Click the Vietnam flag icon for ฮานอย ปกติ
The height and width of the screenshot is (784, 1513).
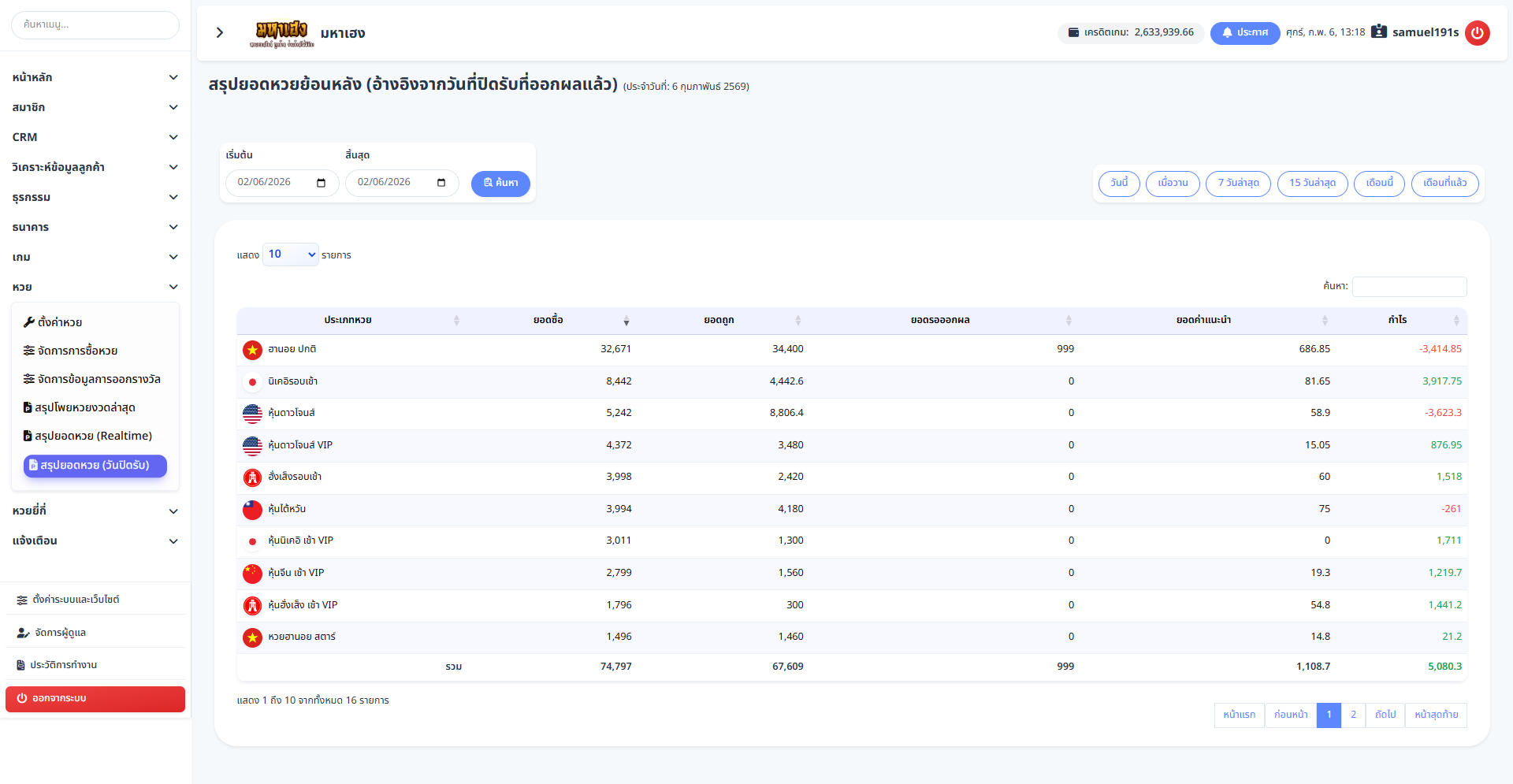252,350
